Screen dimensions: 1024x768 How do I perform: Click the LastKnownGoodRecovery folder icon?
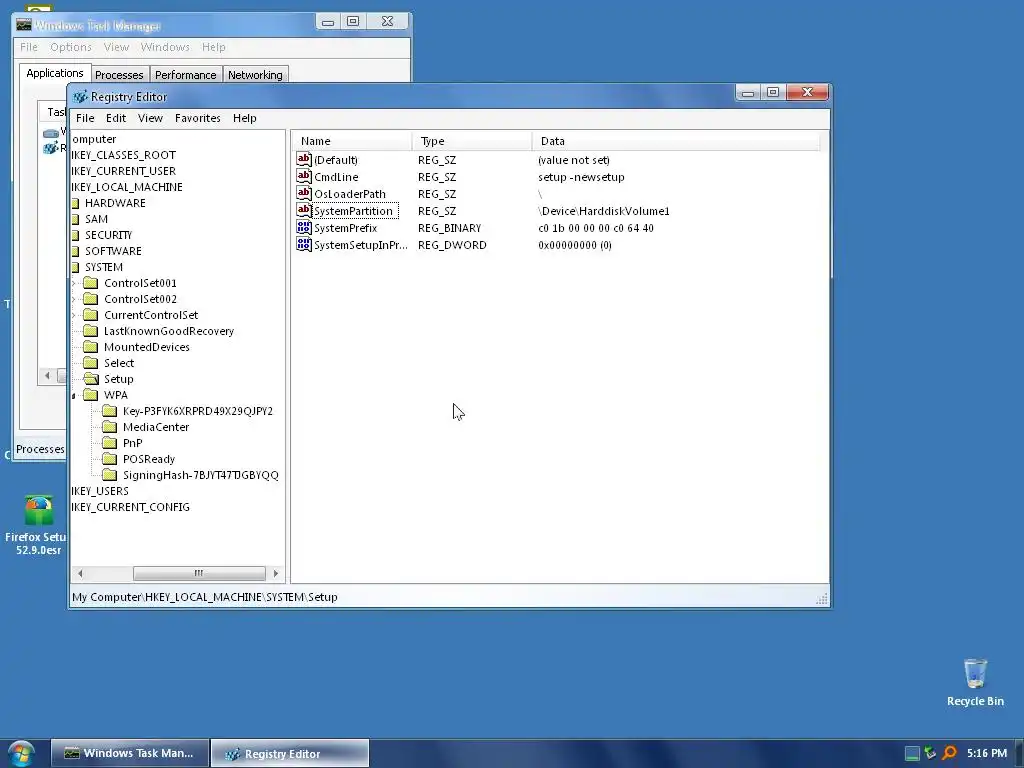point(91,331)
